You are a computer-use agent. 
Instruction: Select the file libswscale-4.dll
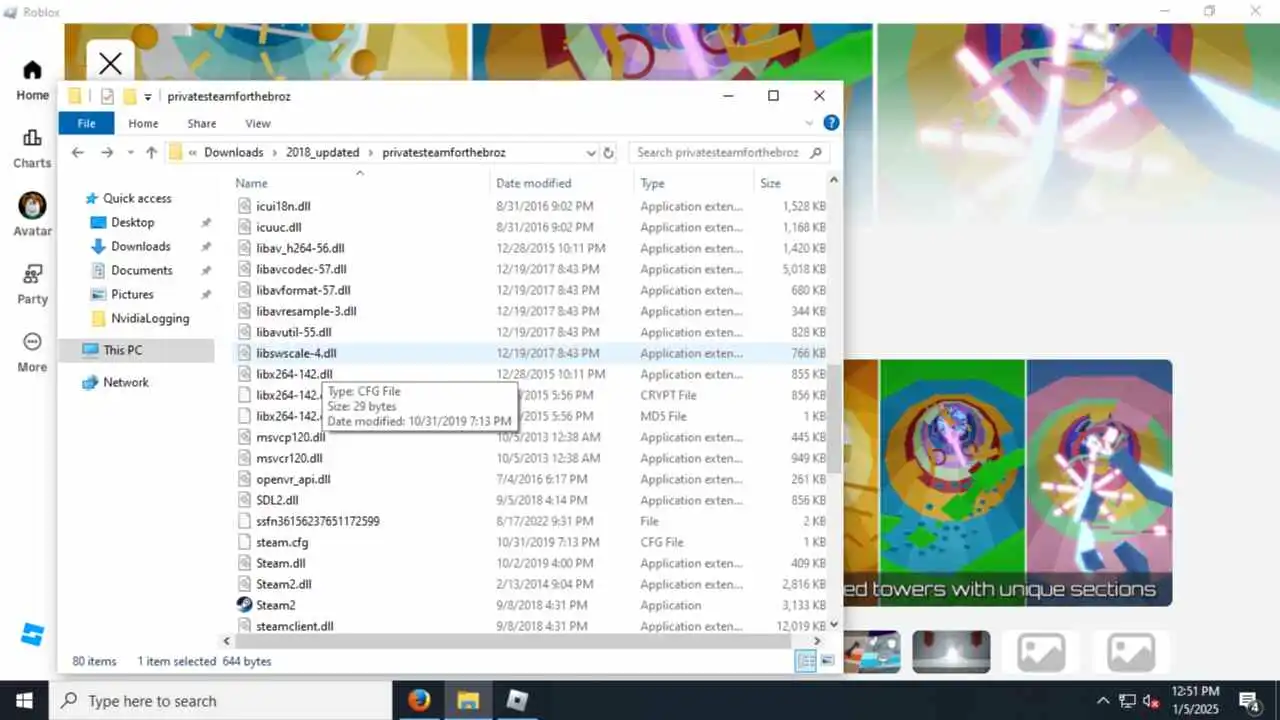click(296, 353)
